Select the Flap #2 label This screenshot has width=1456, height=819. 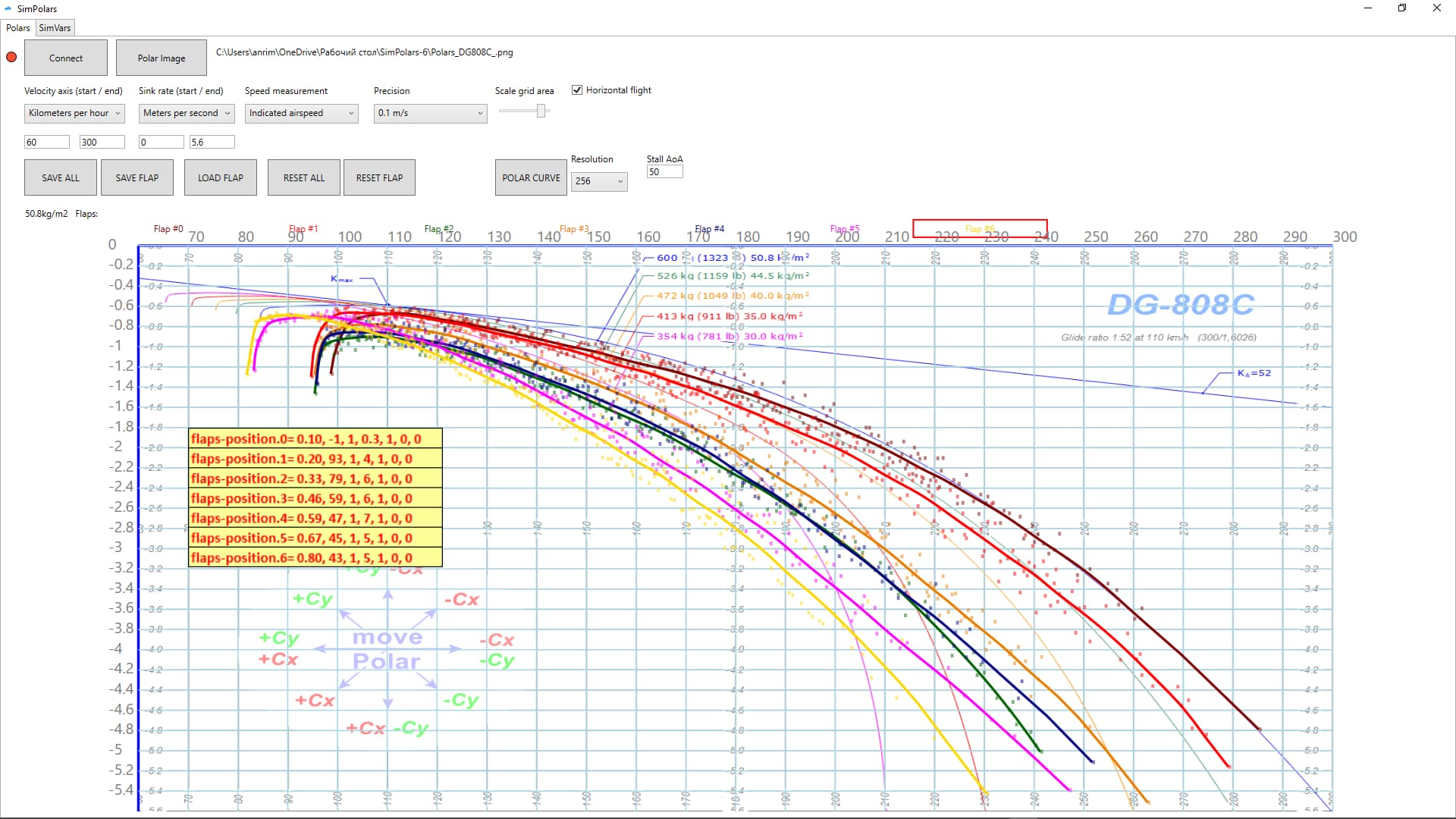click(438, 228)
